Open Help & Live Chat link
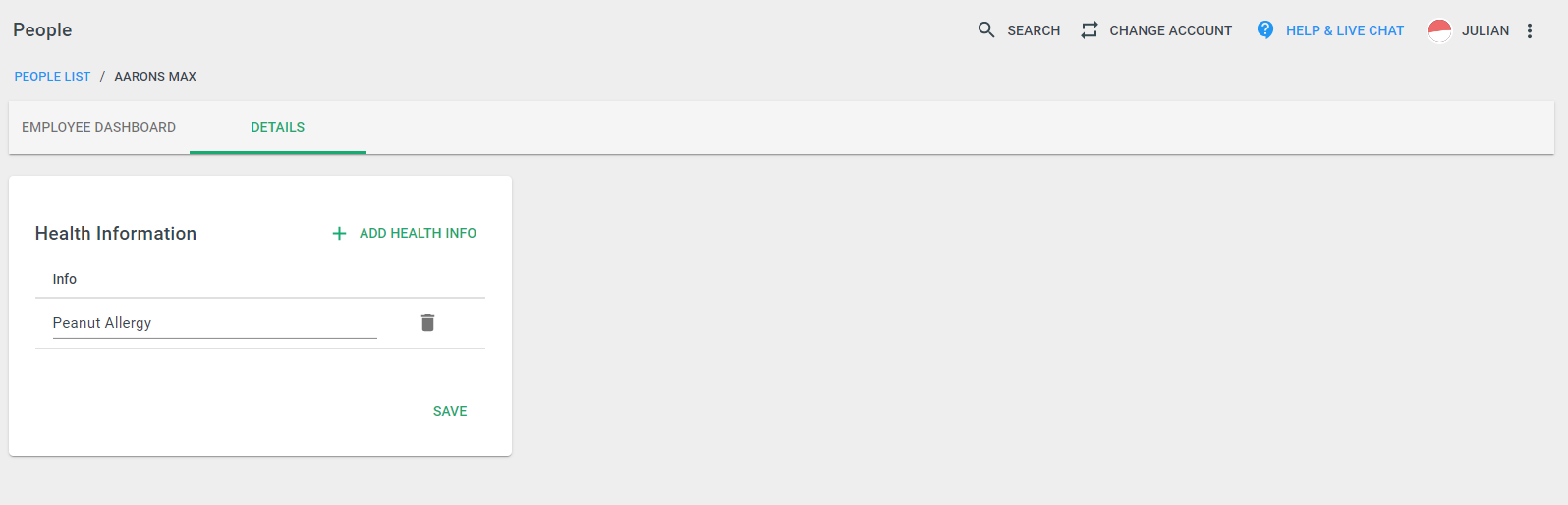Screen dimensions: 1568x505 coord(1345,30)
